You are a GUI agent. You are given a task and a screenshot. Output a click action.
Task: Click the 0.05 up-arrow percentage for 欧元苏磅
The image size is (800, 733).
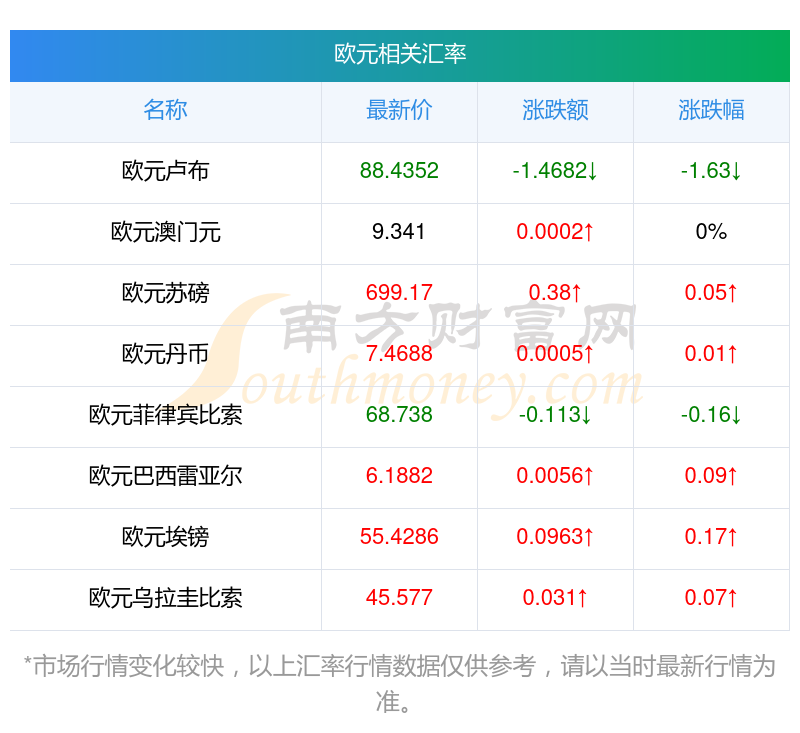tap(711, 293)
